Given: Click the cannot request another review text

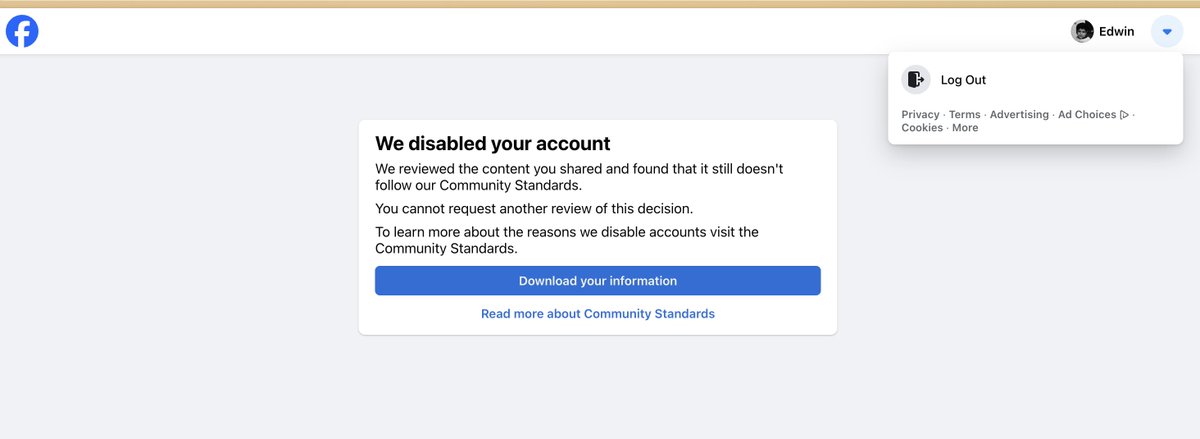Looking at the screenshot, I should coord(534,209).
